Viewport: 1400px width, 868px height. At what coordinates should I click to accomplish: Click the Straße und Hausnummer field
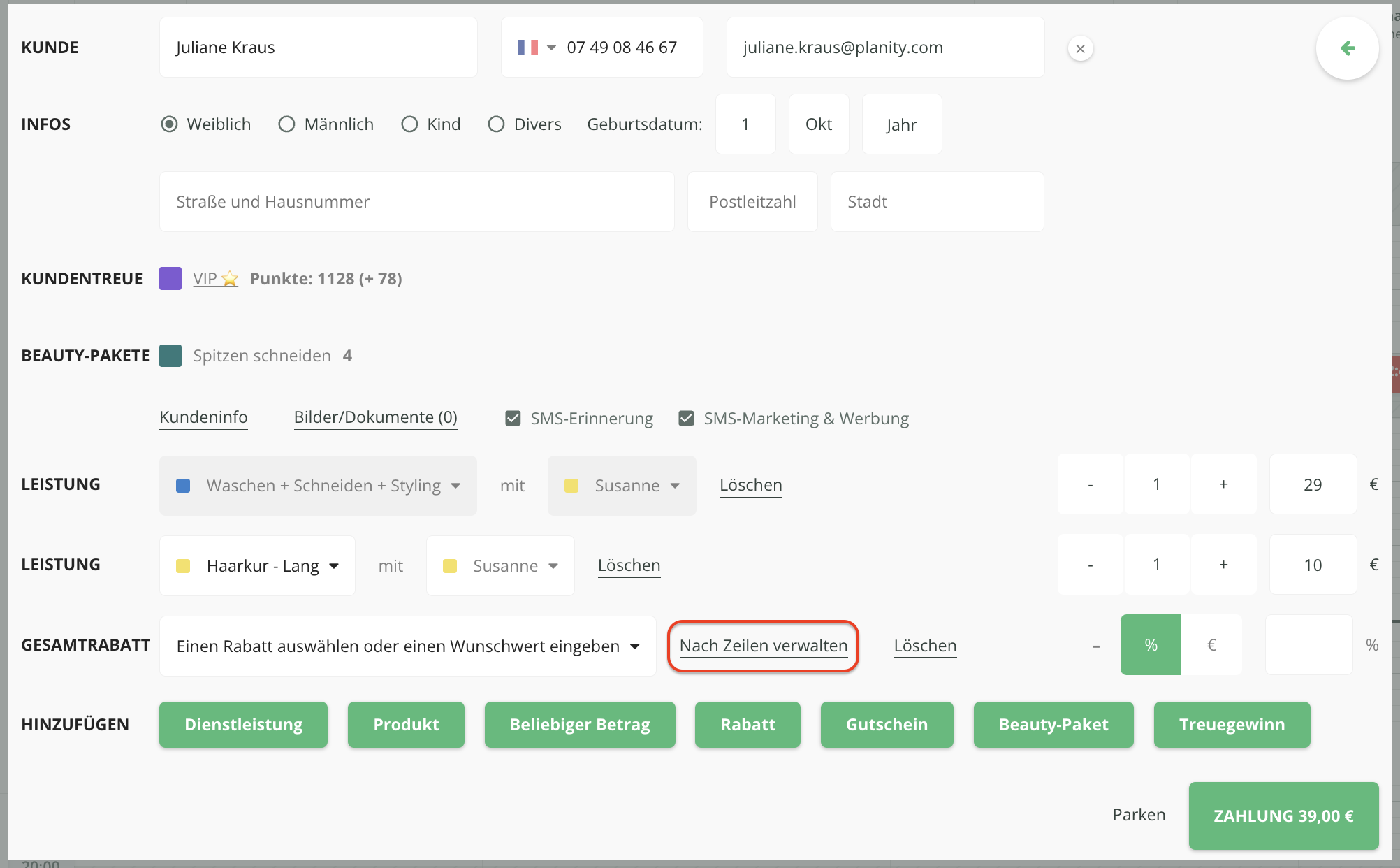tap(416, 202)
